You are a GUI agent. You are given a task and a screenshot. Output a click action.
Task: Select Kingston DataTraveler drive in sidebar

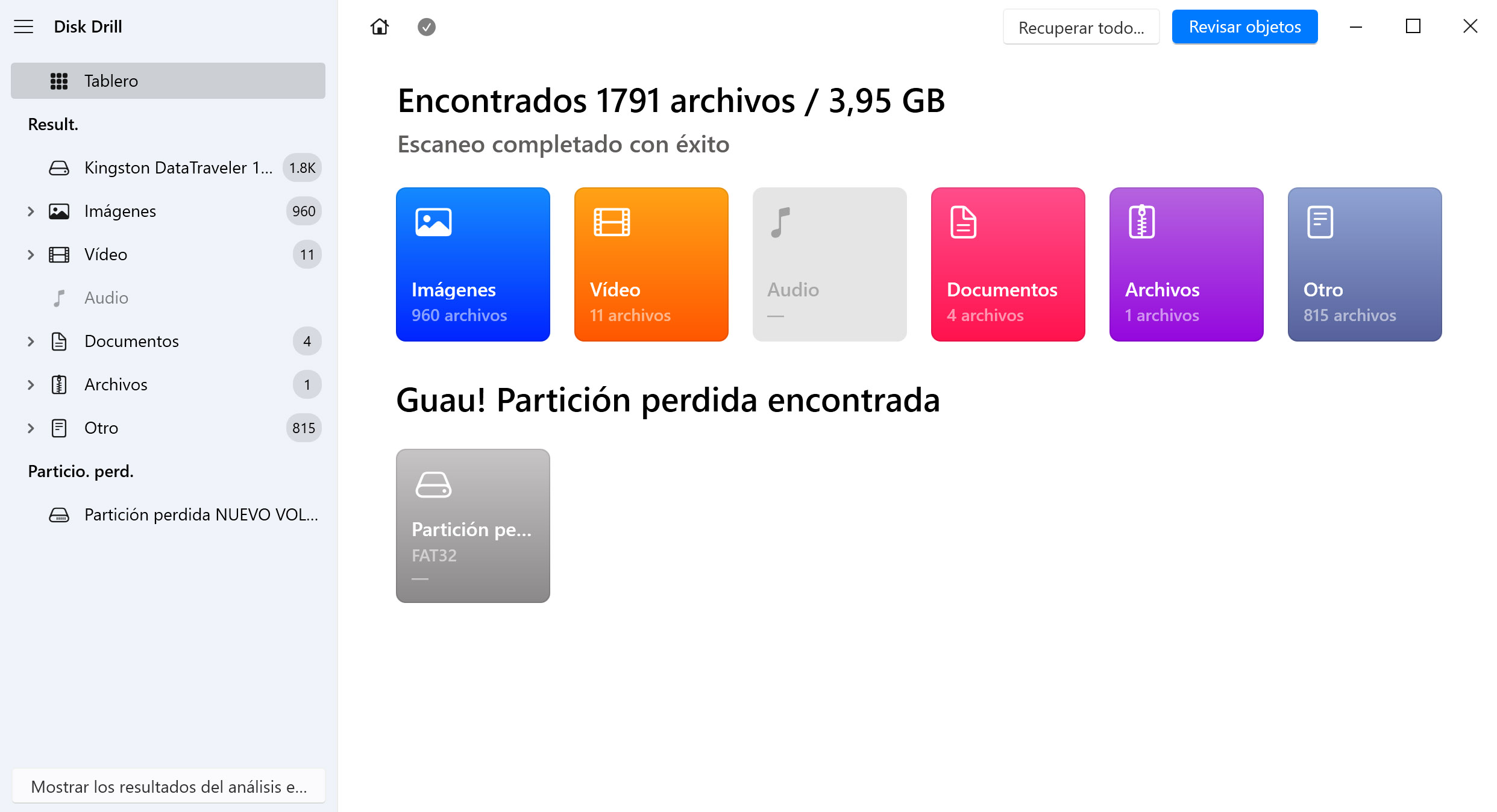pyautogui.click(x=178, y=168)
